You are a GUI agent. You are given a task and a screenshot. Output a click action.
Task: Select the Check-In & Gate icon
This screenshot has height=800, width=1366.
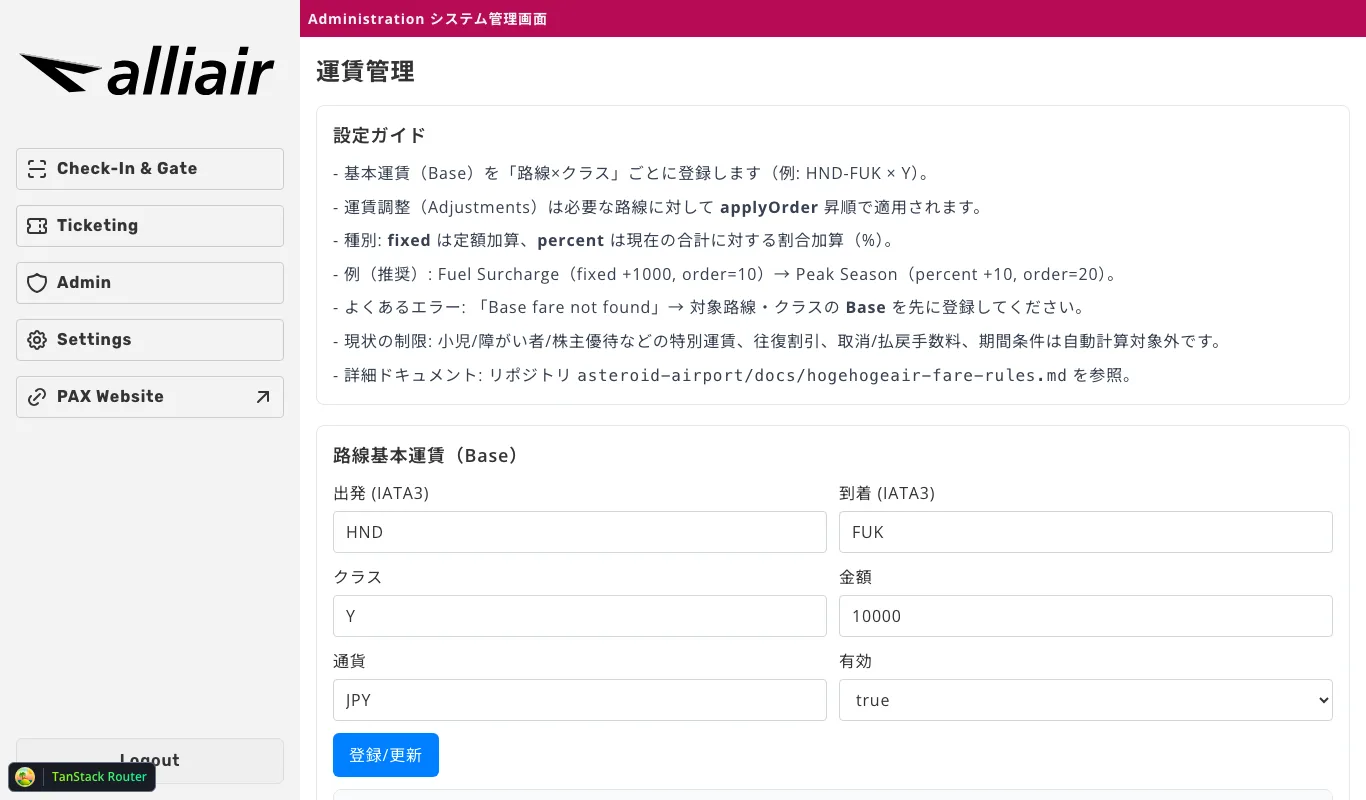[x=37, y=169]
